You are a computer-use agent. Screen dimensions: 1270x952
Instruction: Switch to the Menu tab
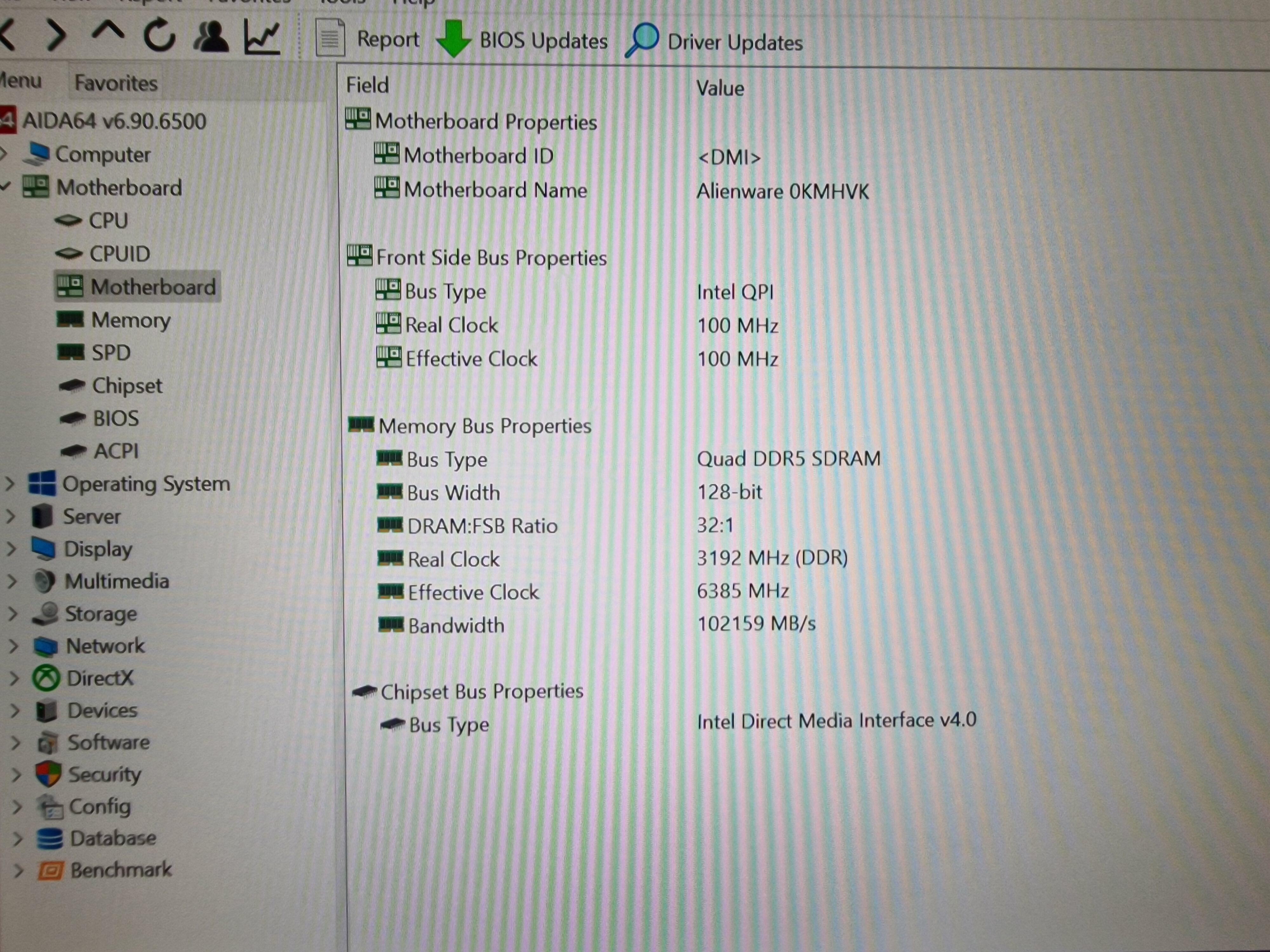click(21, 80)
